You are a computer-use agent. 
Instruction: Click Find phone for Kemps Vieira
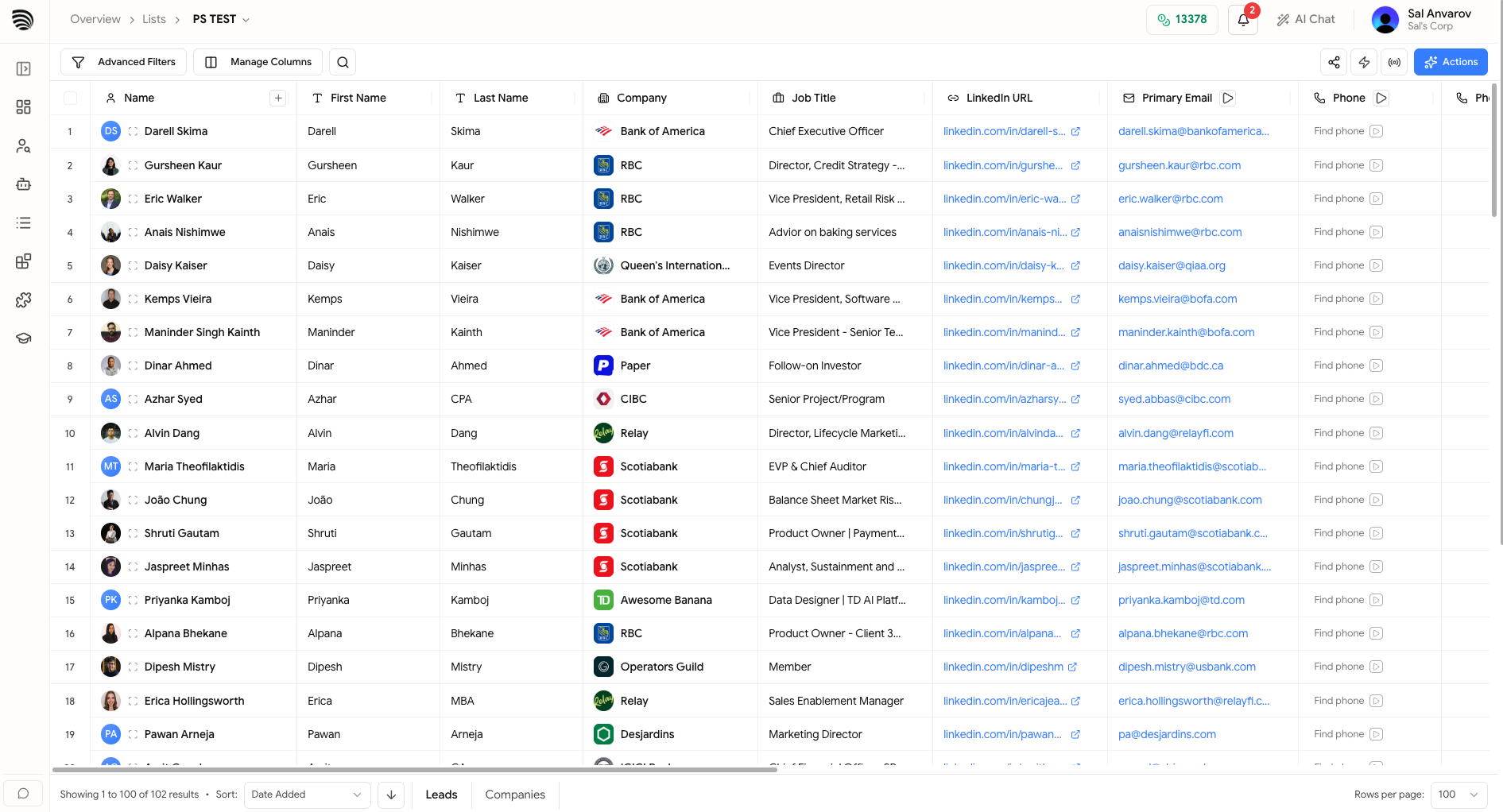tap(1339, 299)
